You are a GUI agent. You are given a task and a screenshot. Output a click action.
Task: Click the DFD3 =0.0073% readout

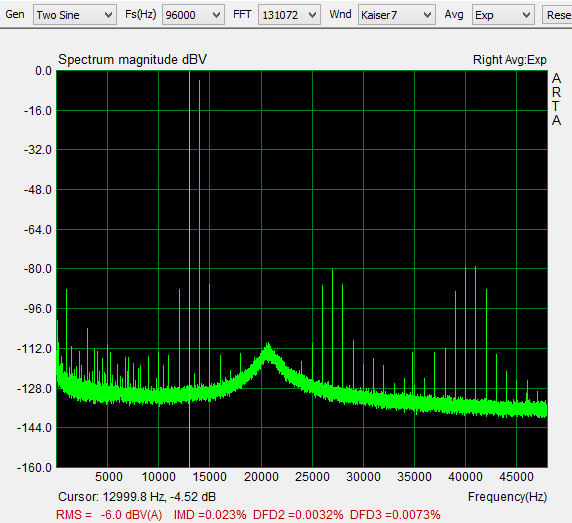pyautogui.click(x=395, y=515)
